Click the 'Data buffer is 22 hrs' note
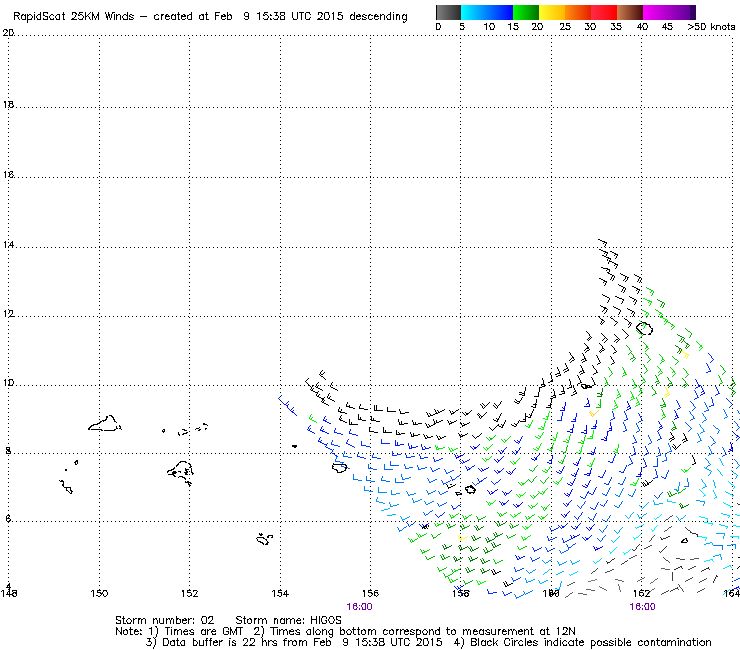Image resolution: width=740 pixels, height=650 pixels. click(x=218, y=642)
